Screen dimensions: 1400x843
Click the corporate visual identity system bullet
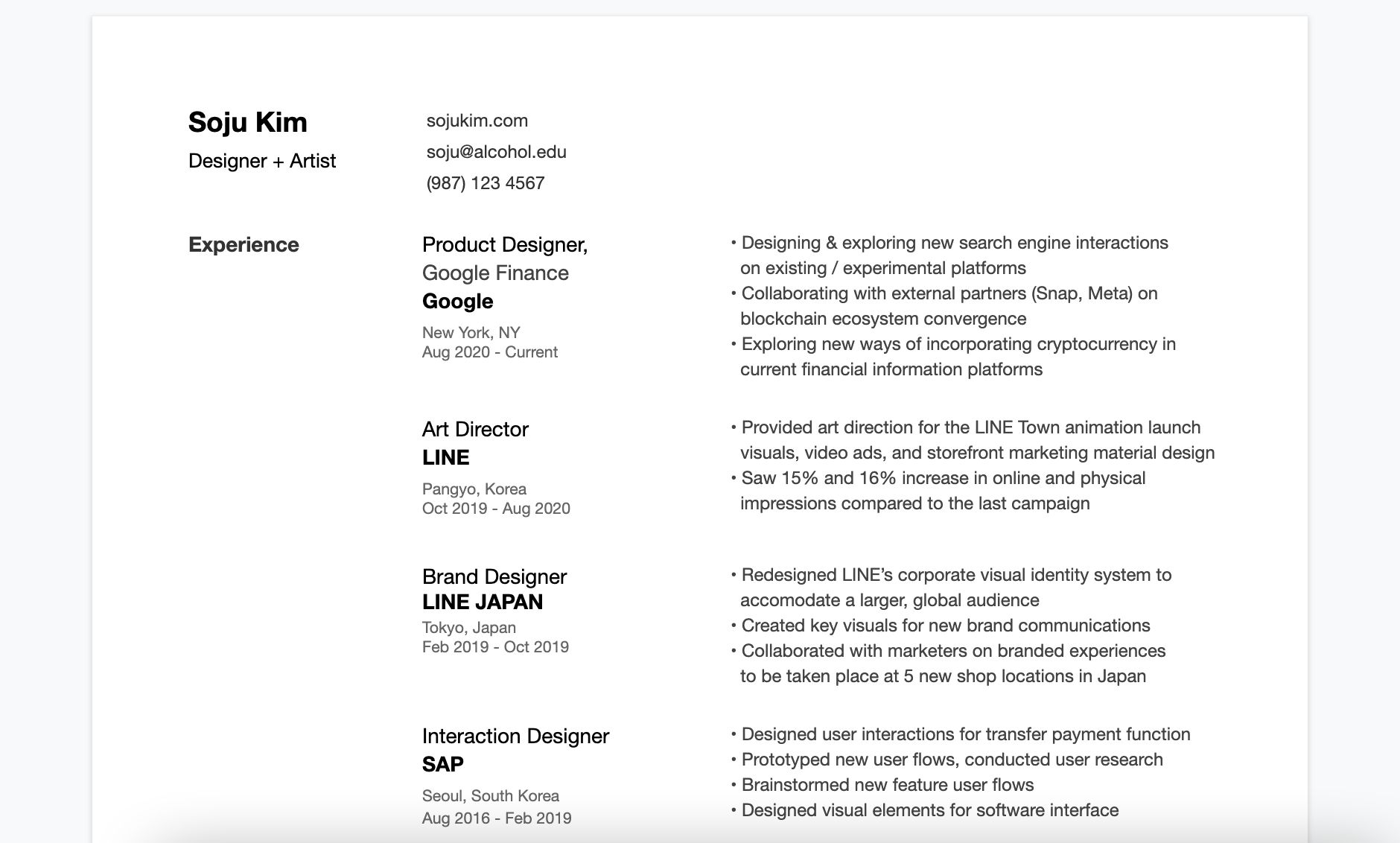coord(951,575)
